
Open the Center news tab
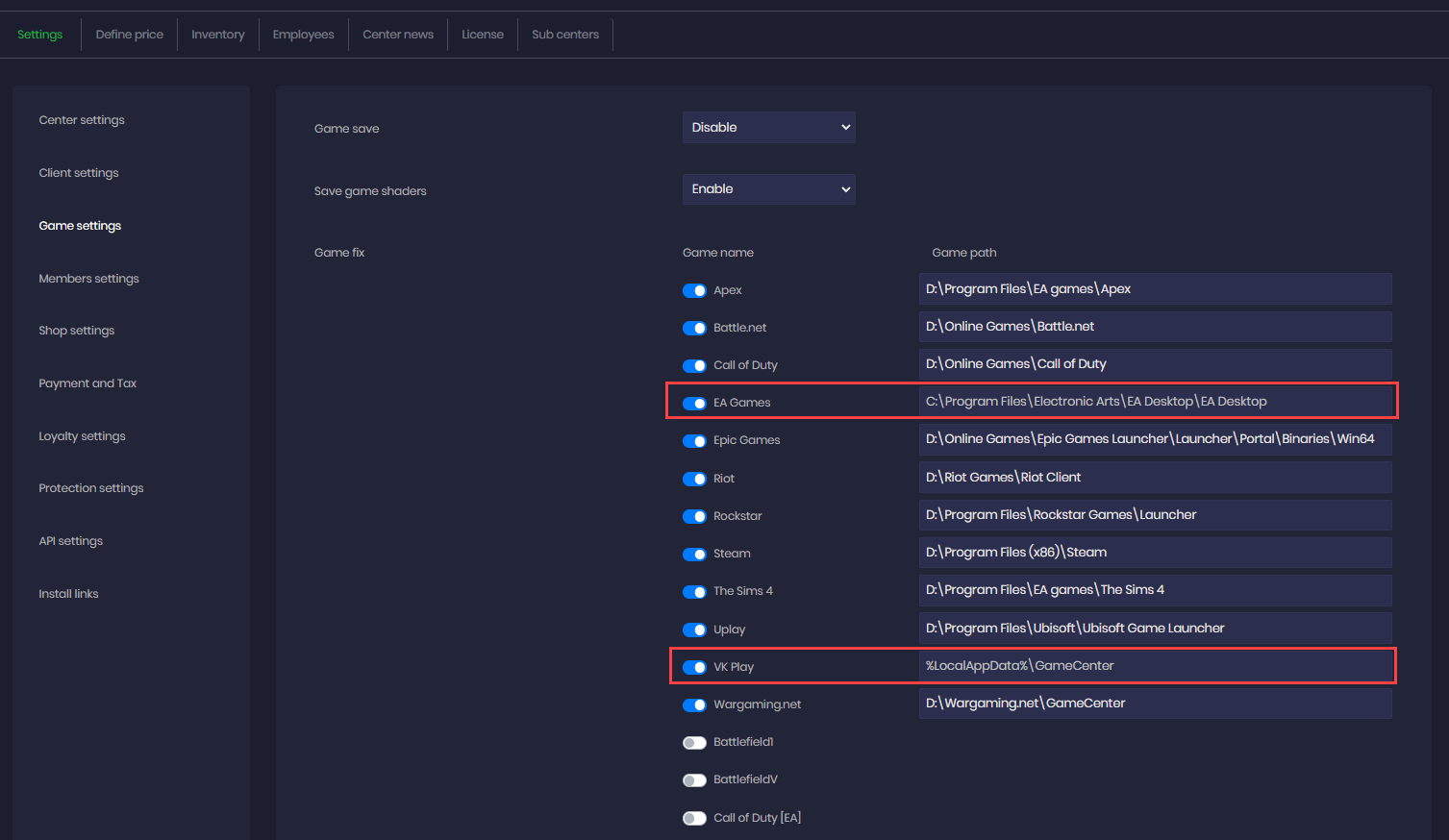pyautogui.click(x=398, y=35)
